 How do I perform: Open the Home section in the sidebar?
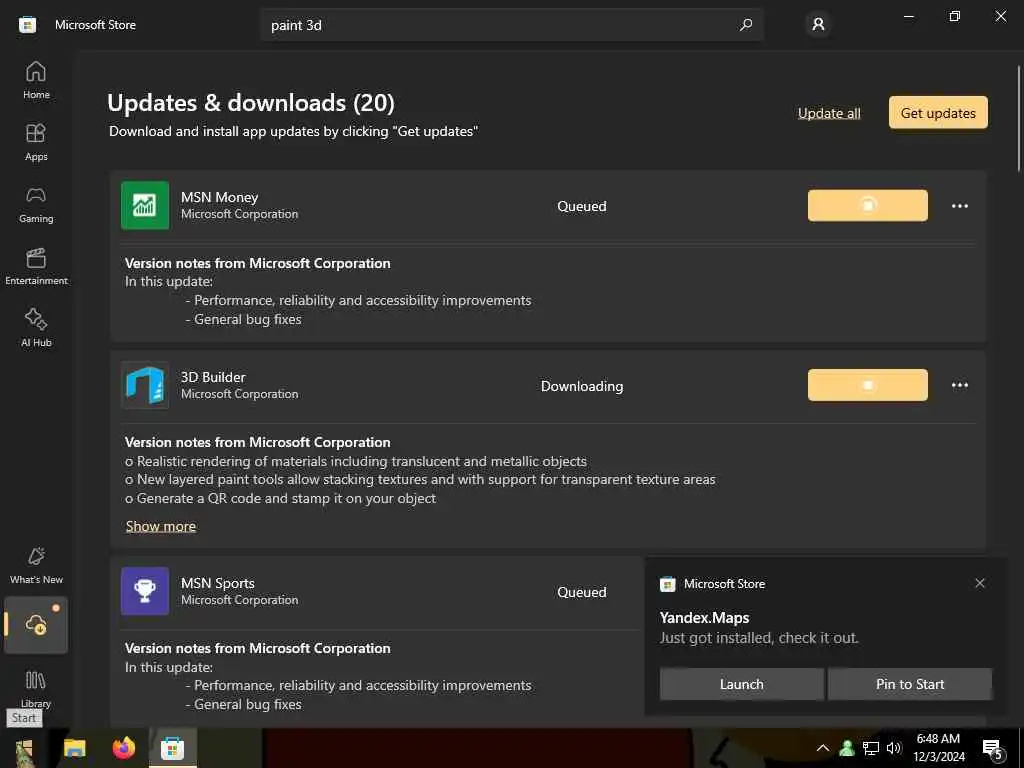tap(36, 80)
